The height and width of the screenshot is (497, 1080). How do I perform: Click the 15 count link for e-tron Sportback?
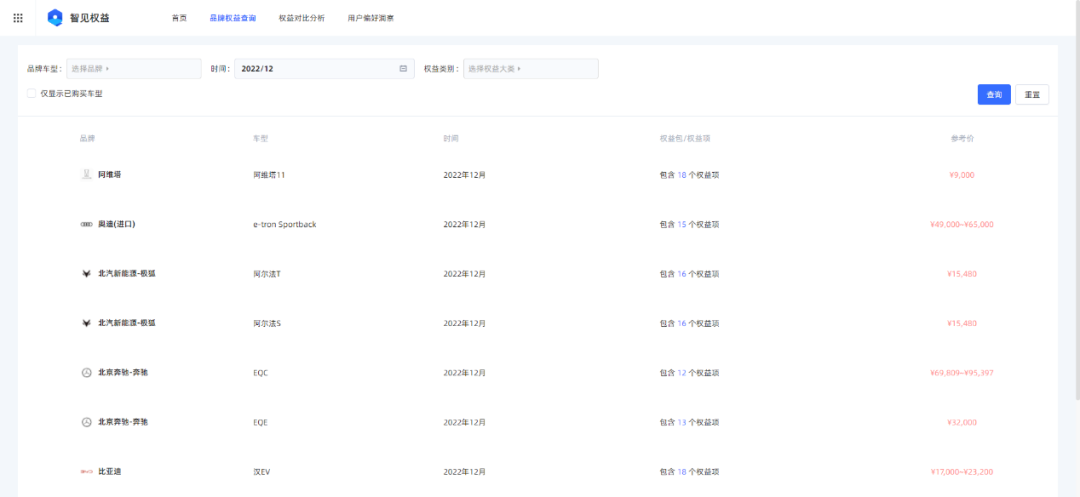(682, 224)
